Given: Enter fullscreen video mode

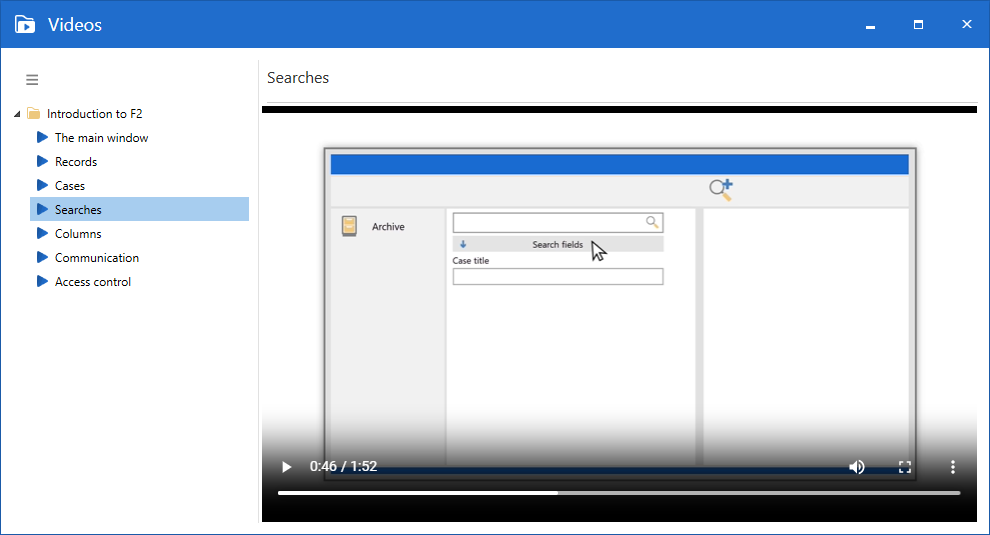Looking at the screenshot, I should pos(905,467).
